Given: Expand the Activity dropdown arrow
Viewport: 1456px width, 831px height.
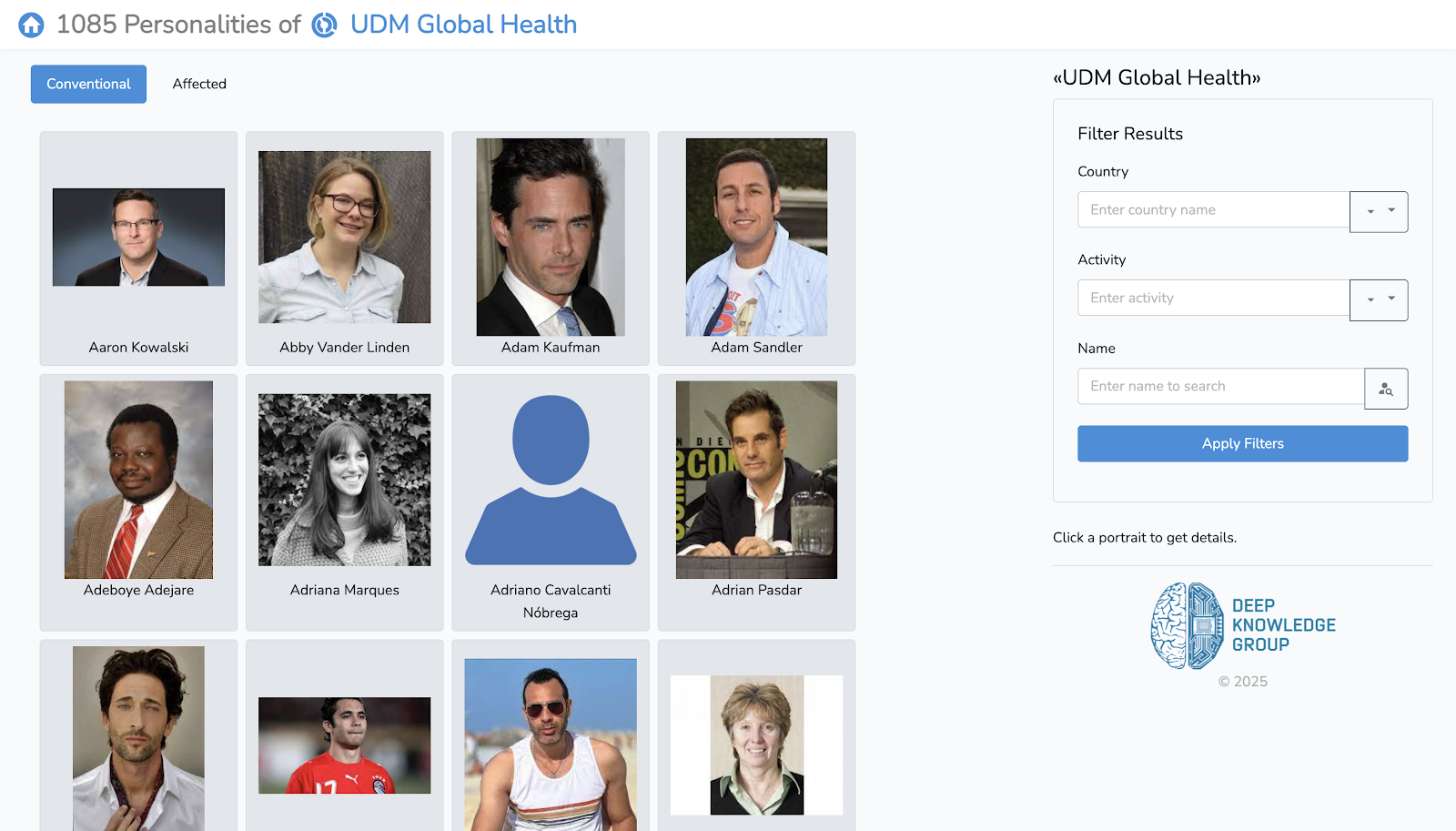Looking at the screenshot, I should [1378, 299].
